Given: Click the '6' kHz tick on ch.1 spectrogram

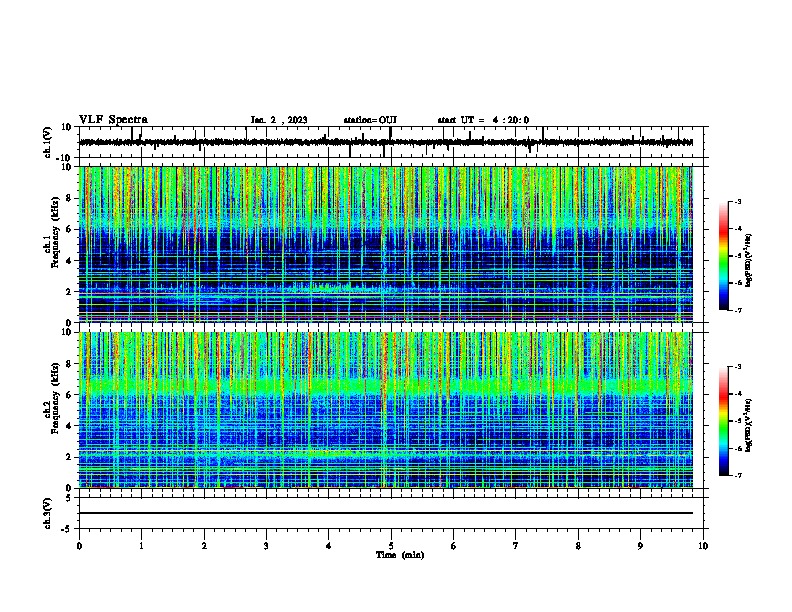Looking at the screenshot, I should tap(70, 229).
